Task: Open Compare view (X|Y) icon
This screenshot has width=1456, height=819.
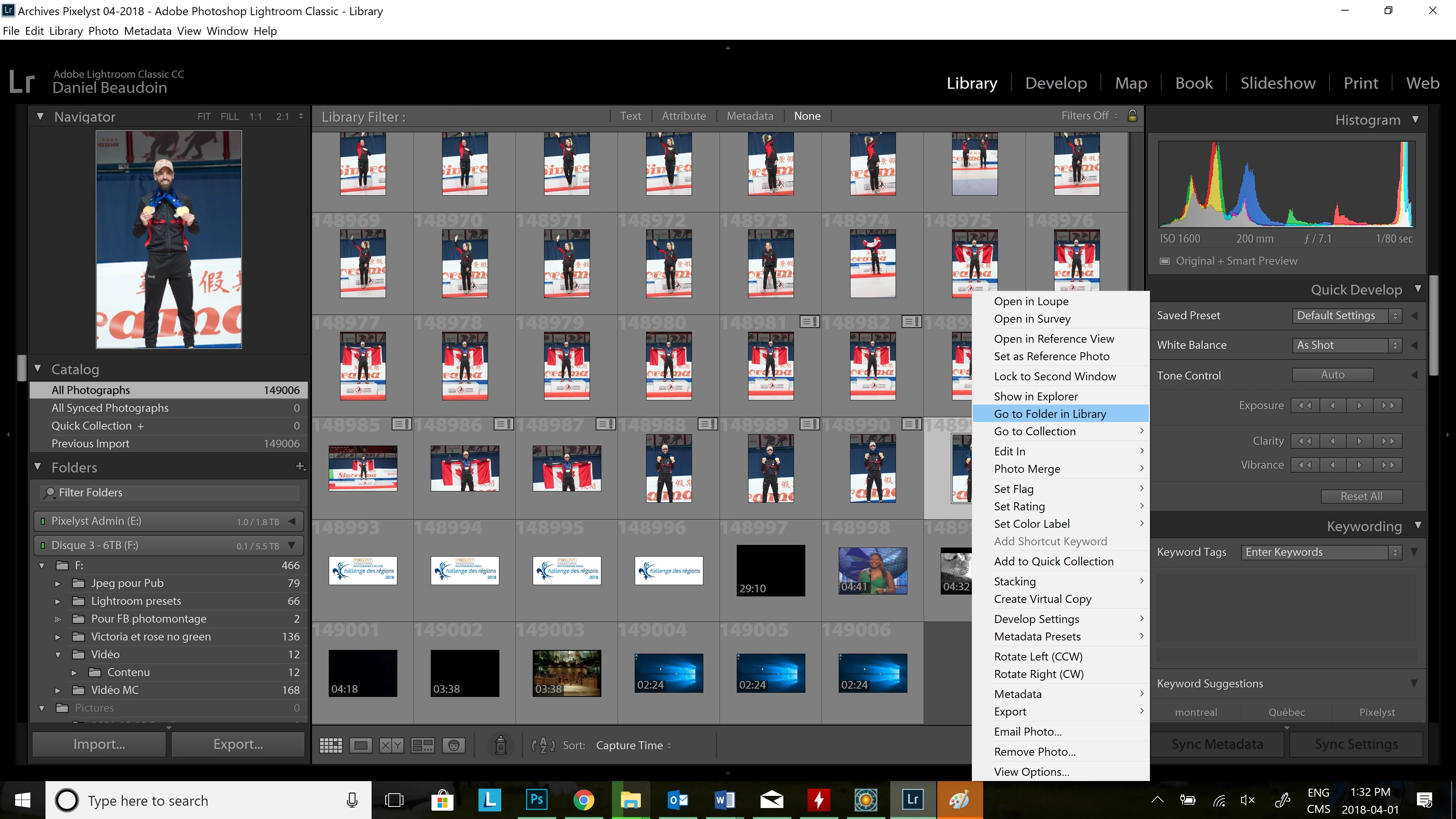Action: pos(391,745)
